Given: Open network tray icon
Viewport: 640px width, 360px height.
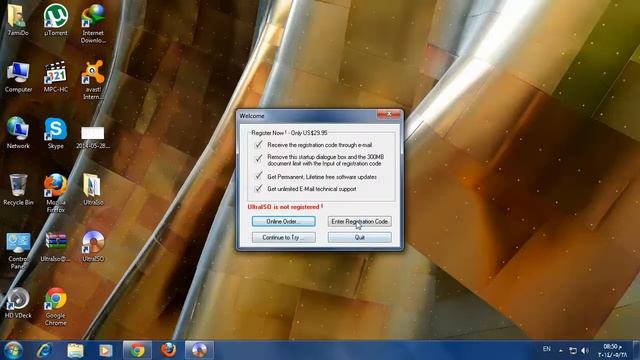Looking at the screenshot, I should tap(573, 350).
